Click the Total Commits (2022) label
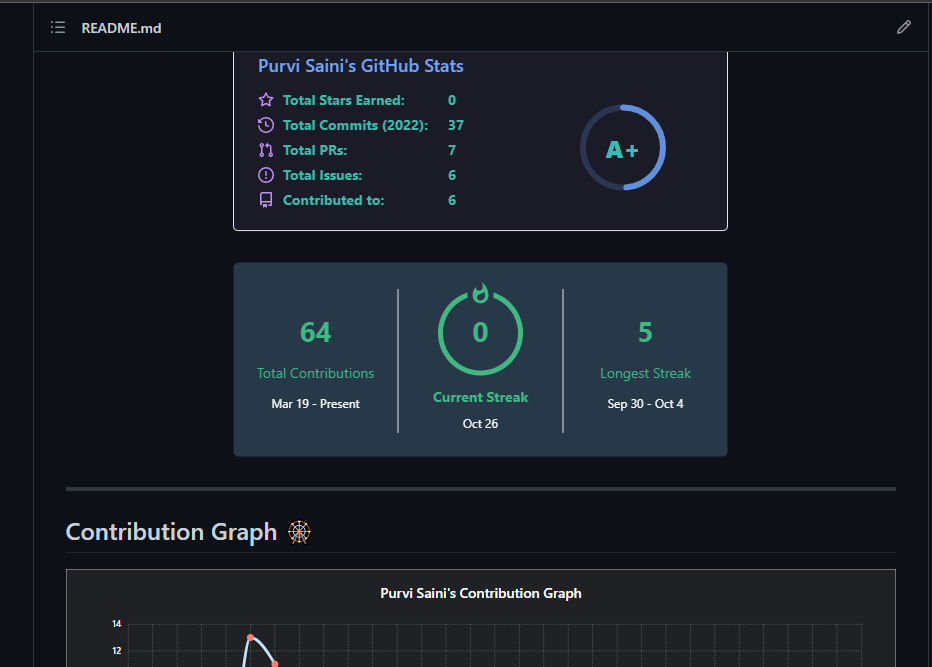Viewport: 932px width, 667px height. pyautogui.click(x=355, y=125)
